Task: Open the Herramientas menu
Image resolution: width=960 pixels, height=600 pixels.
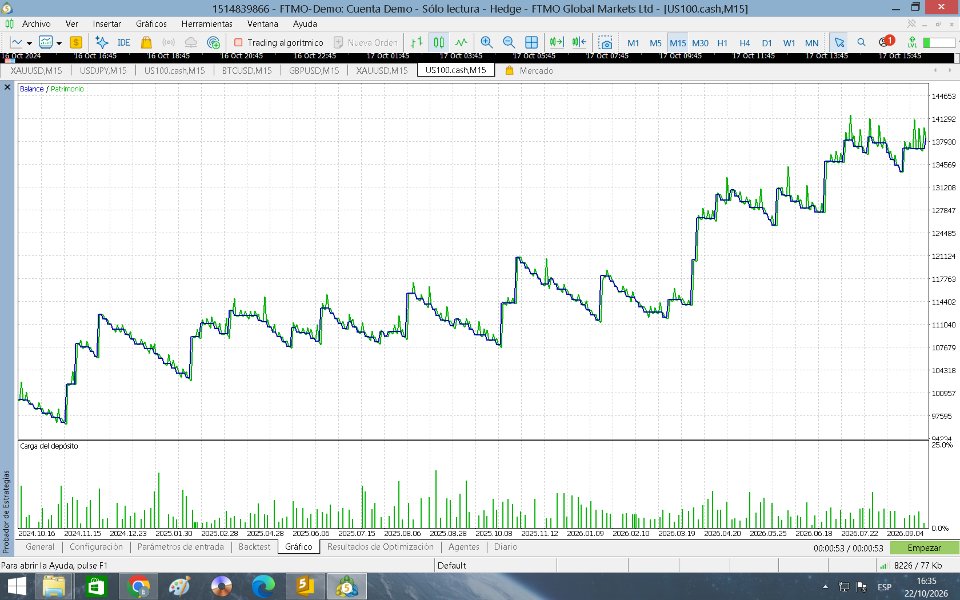Action: (x=207, y=24)
